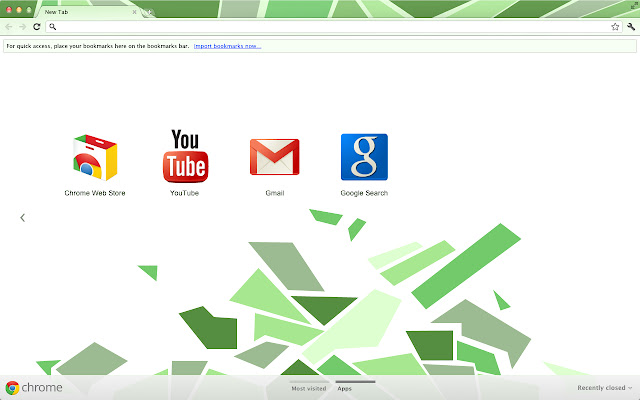Bookmark this page with the star icon
This screenshot has height=400, width=640.
coord(615,27)
